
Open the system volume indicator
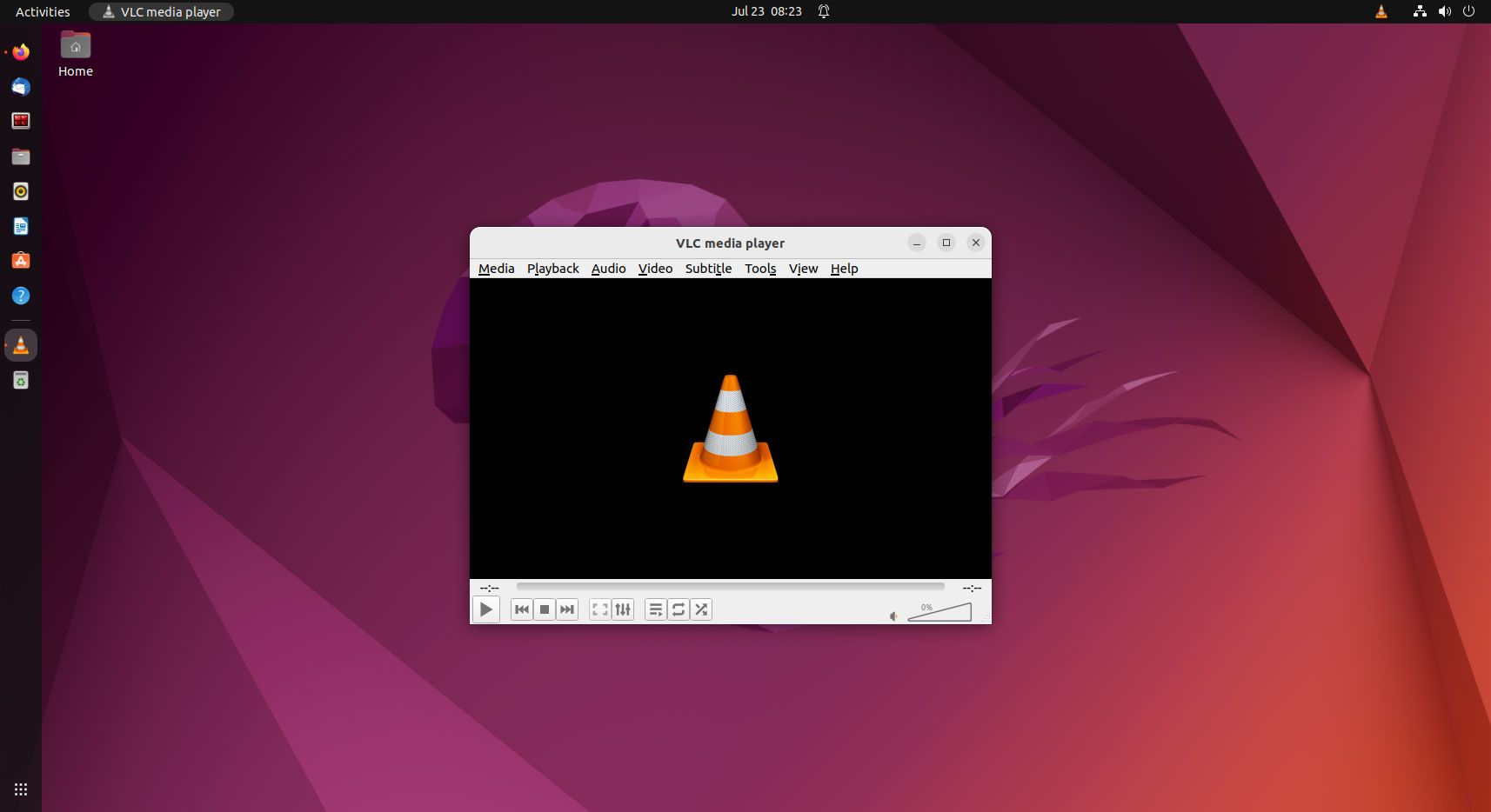pyautogui.click(x=1445, y=11)
